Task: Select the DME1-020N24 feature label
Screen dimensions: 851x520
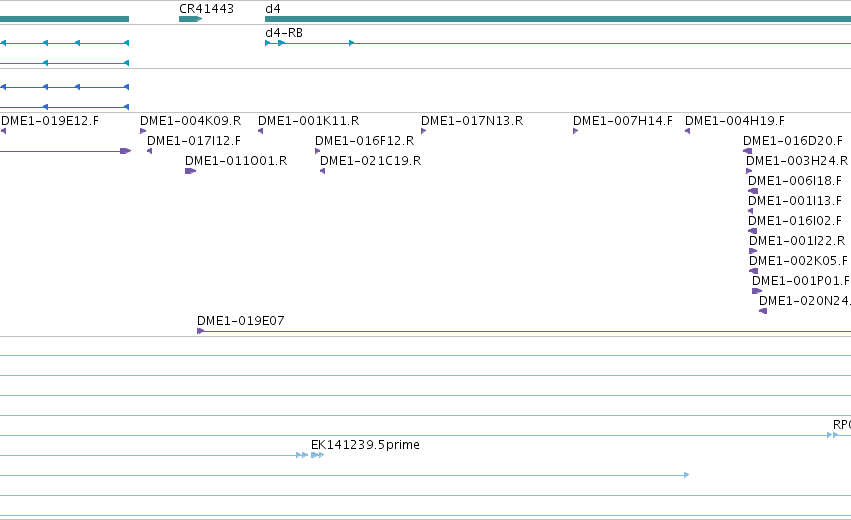Action: coord(804,301)
